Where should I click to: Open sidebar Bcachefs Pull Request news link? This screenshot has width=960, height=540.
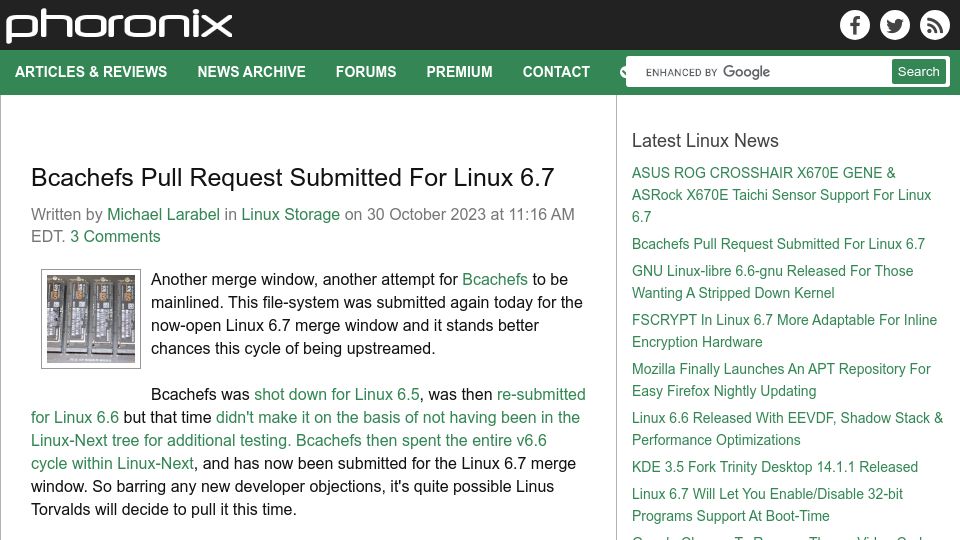point(778,244)
